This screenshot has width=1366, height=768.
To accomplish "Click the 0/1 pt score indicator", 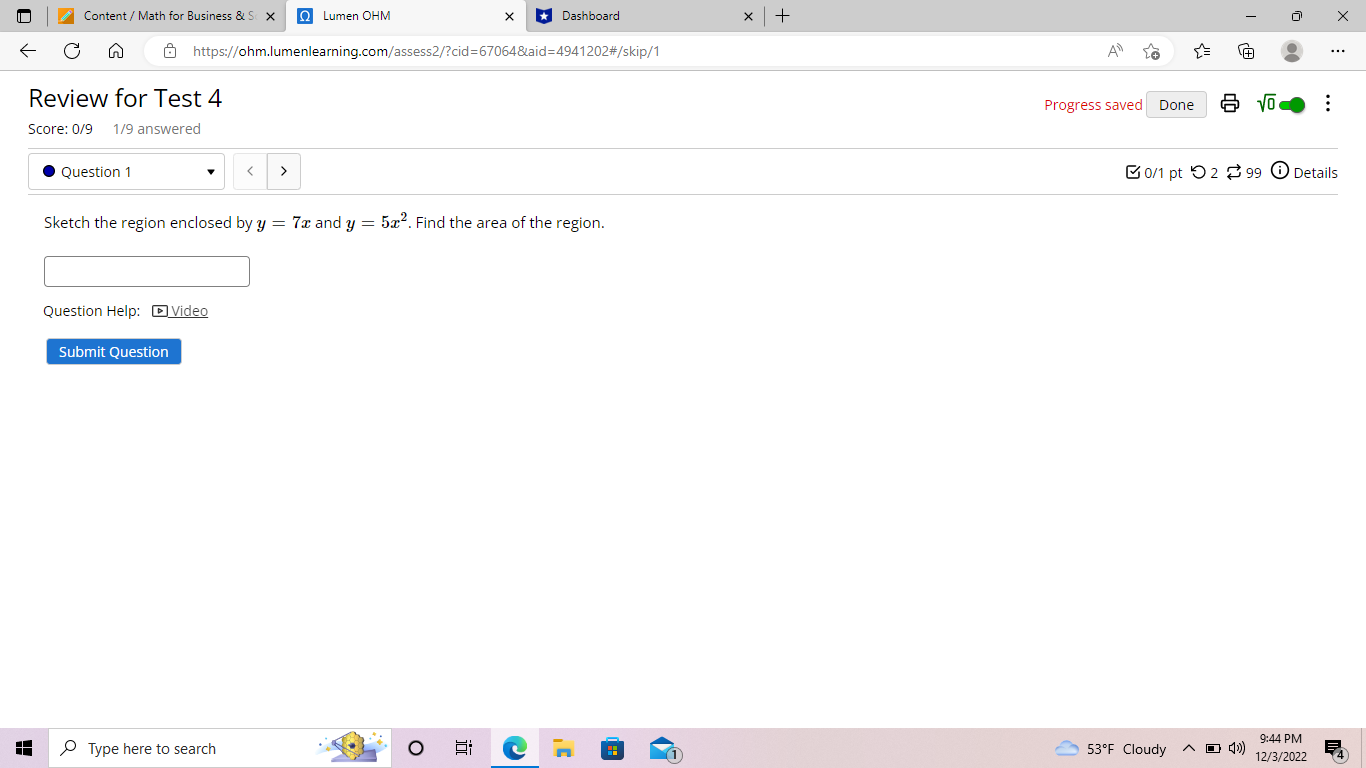I will [x=1154, y=172].
